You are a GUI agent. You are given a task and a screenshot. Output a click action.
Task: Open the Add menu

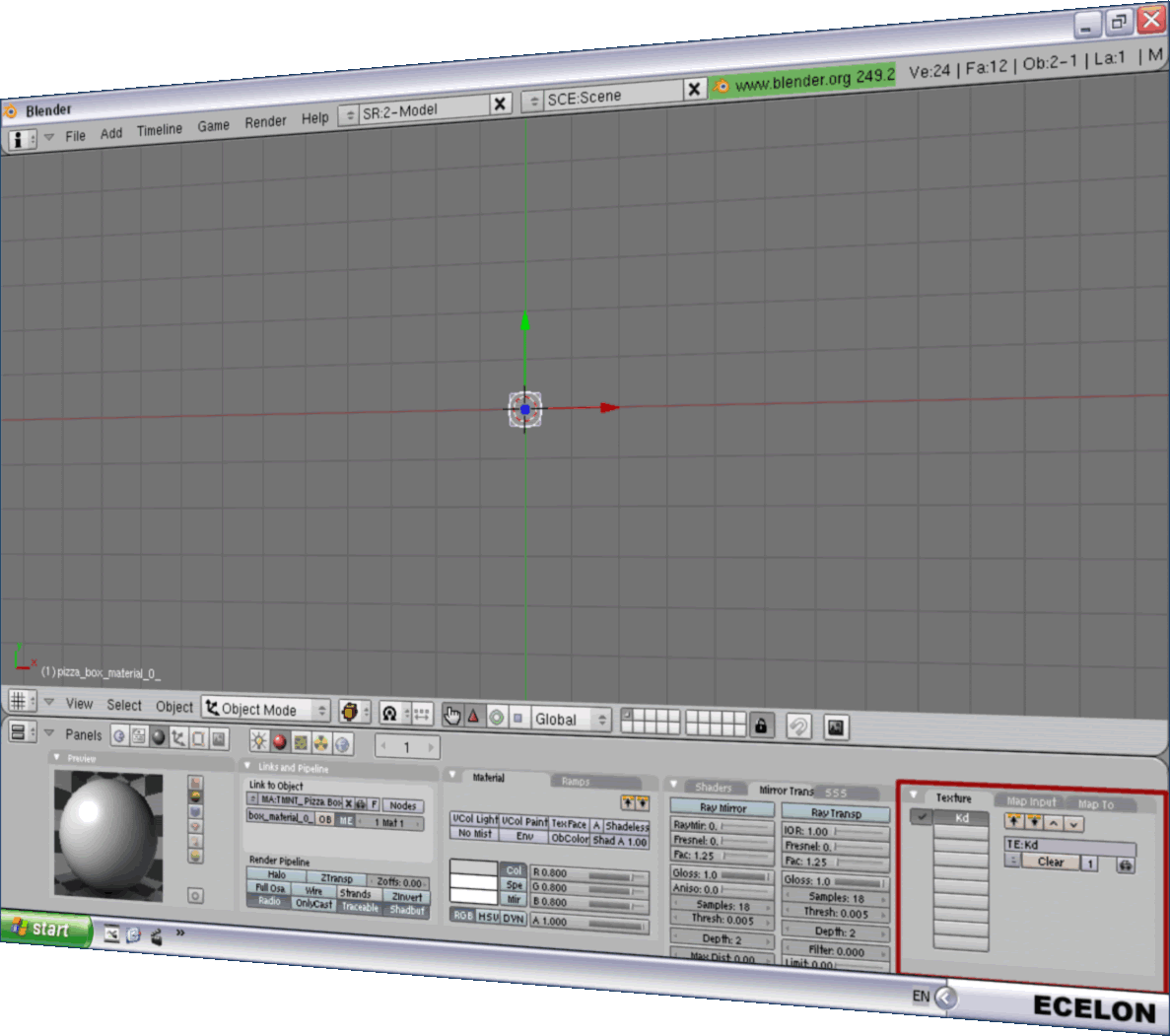click(111, 133)
